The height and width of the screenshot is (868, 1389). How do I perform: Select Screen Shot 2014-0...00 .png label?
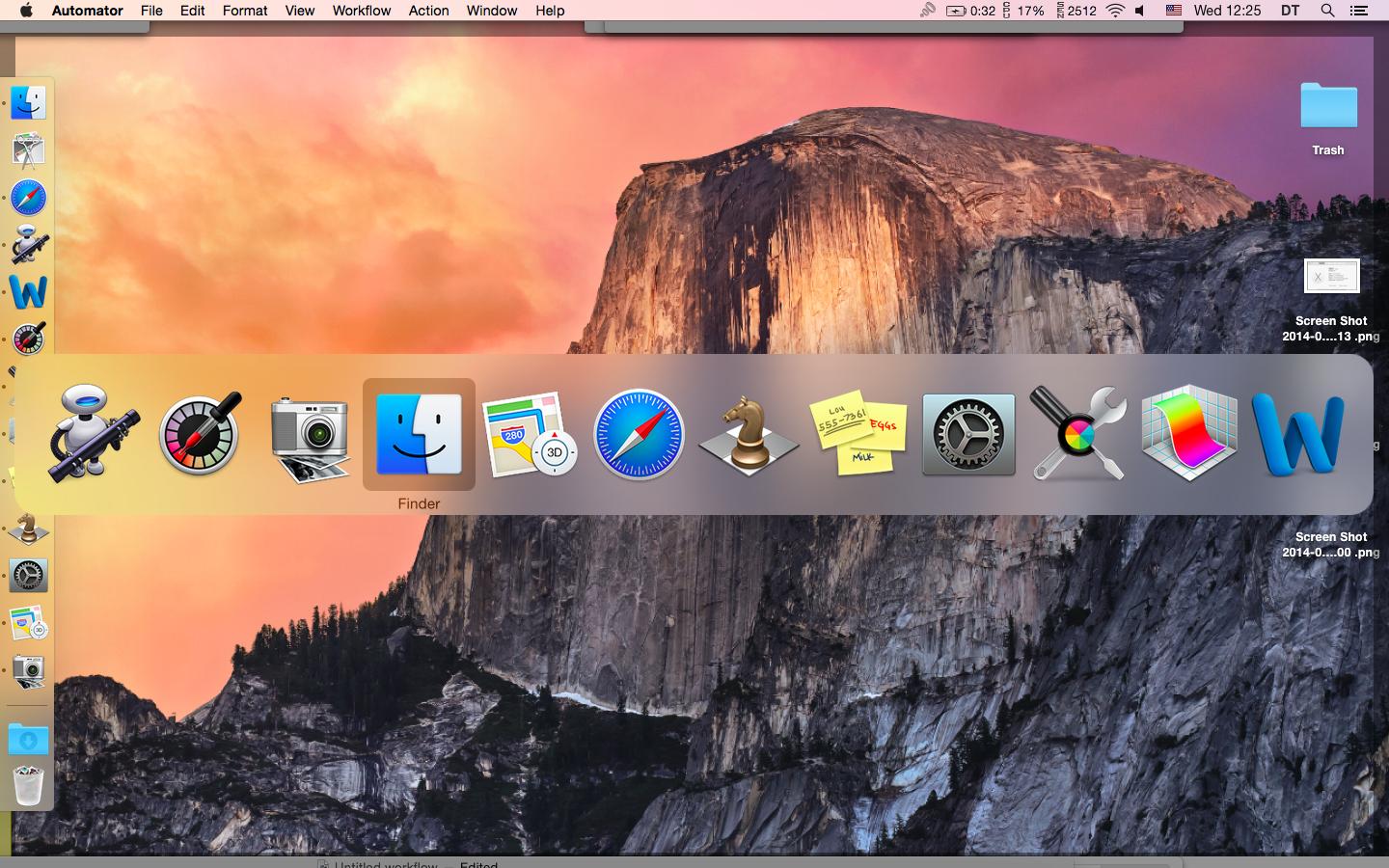(x=1331, y=544)
